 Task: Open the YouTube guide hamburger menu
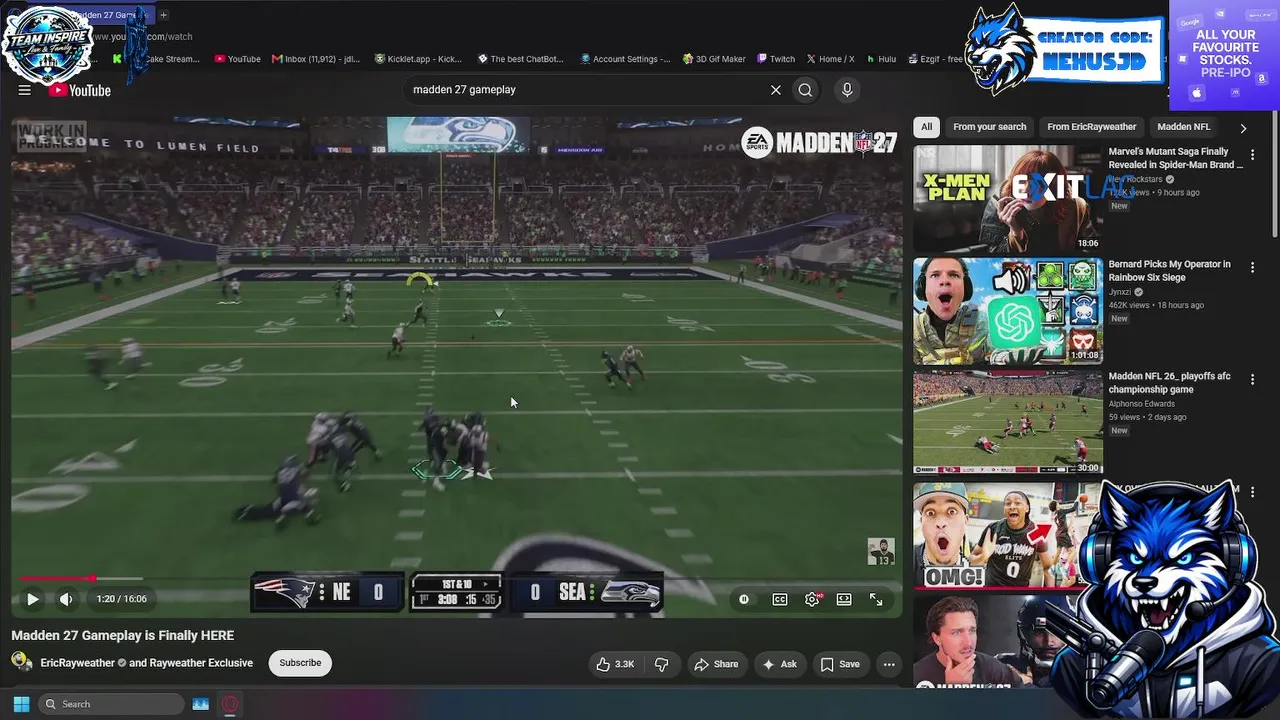[24, 90]
